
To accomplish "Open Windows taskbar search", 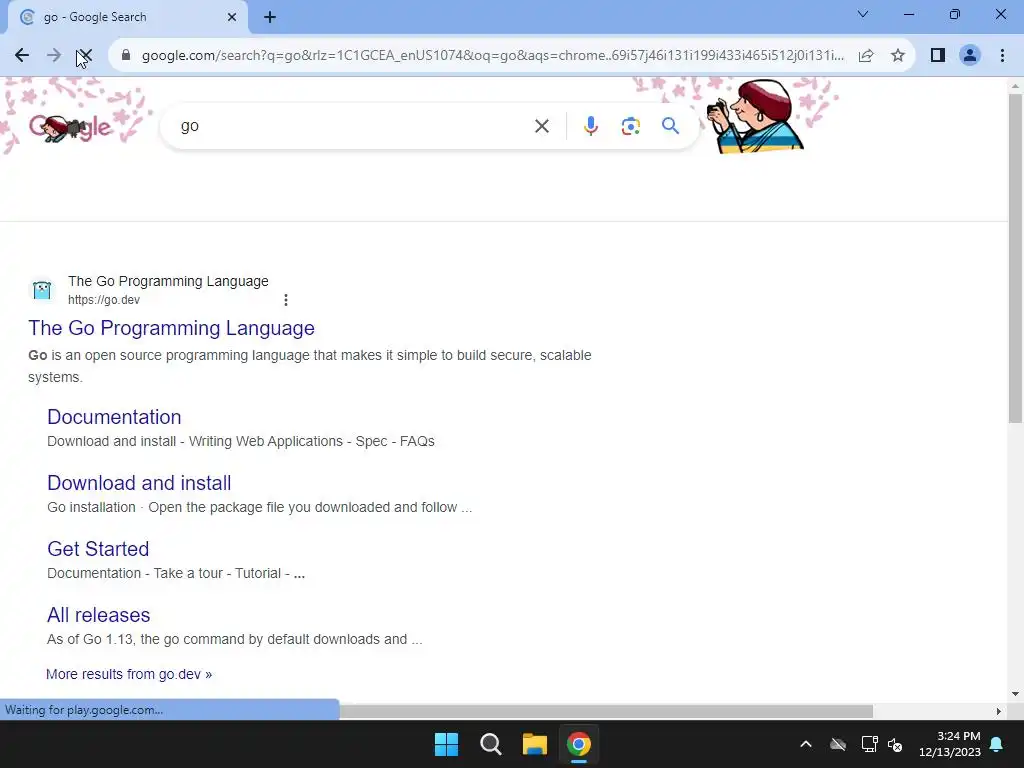I will pyautogui.click(x=490, y=744).
